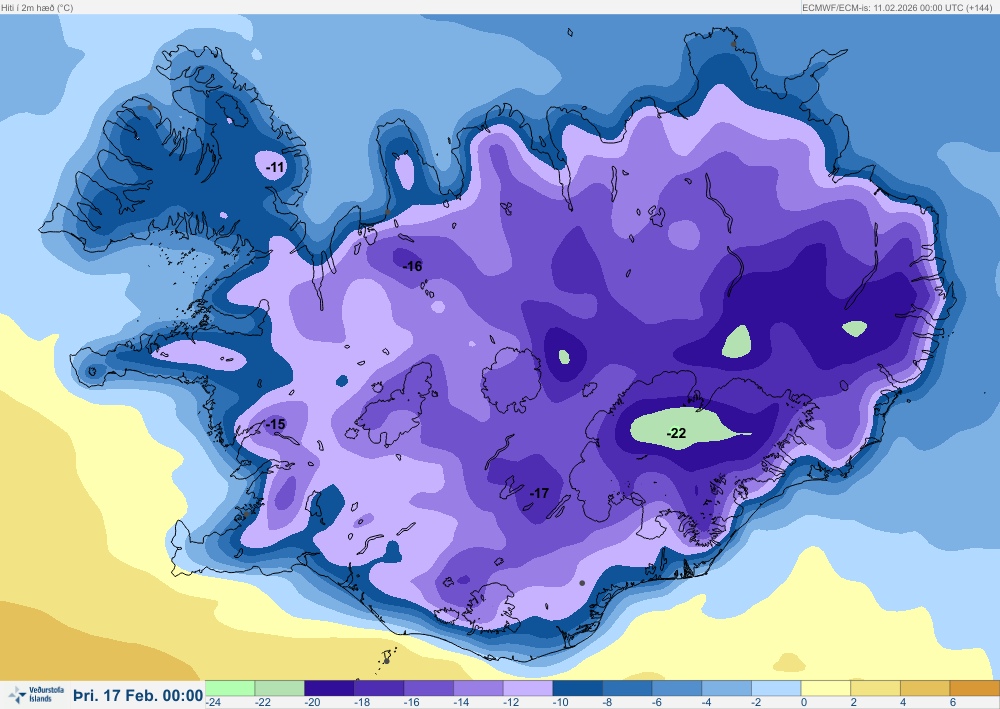Image resolution: width=1000 pixels, height=709 pixels.
Task: Click the -16 temperature label on the map
Action: (412, 266)
